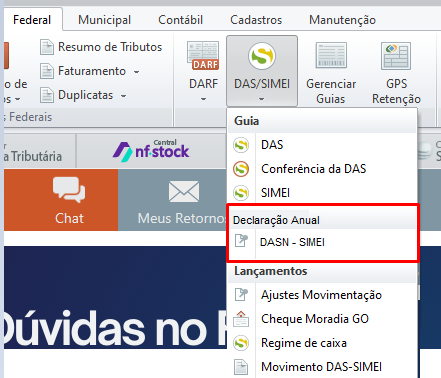
Task: Switch to the Contábil tab
Action: coord(180,20)
